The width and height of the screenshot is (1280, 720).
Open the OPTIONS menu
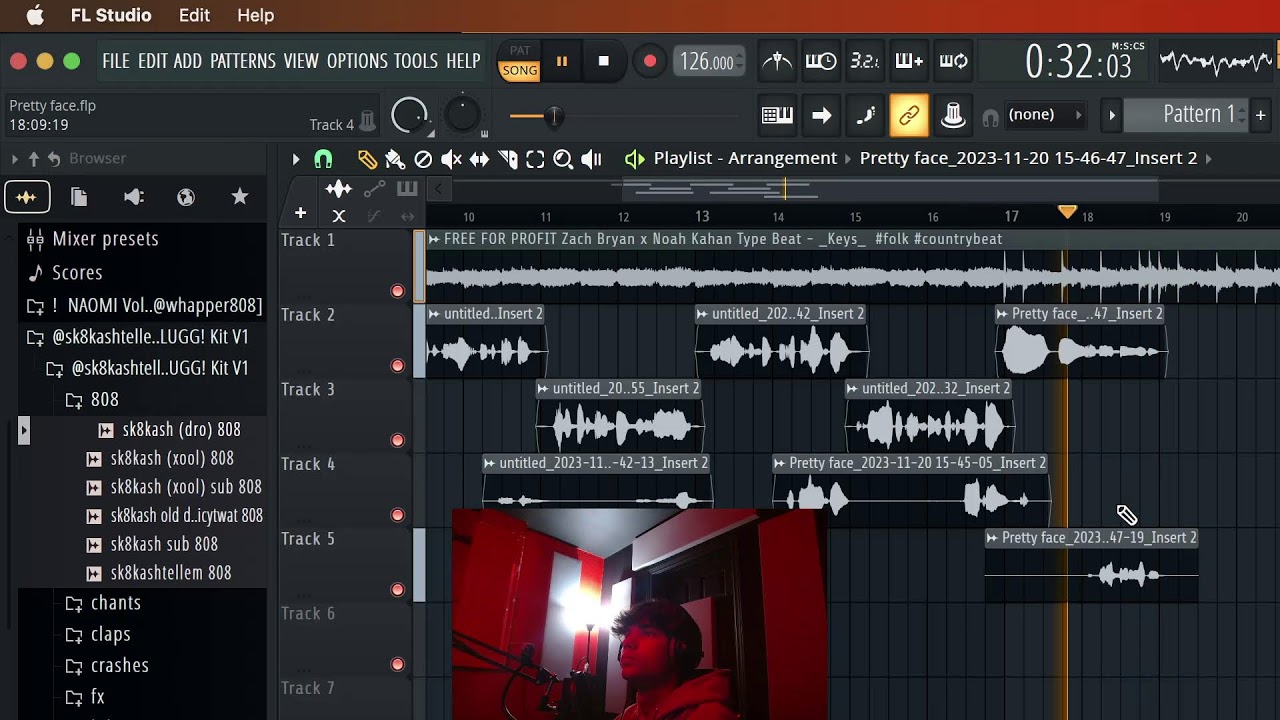(357, 61)
